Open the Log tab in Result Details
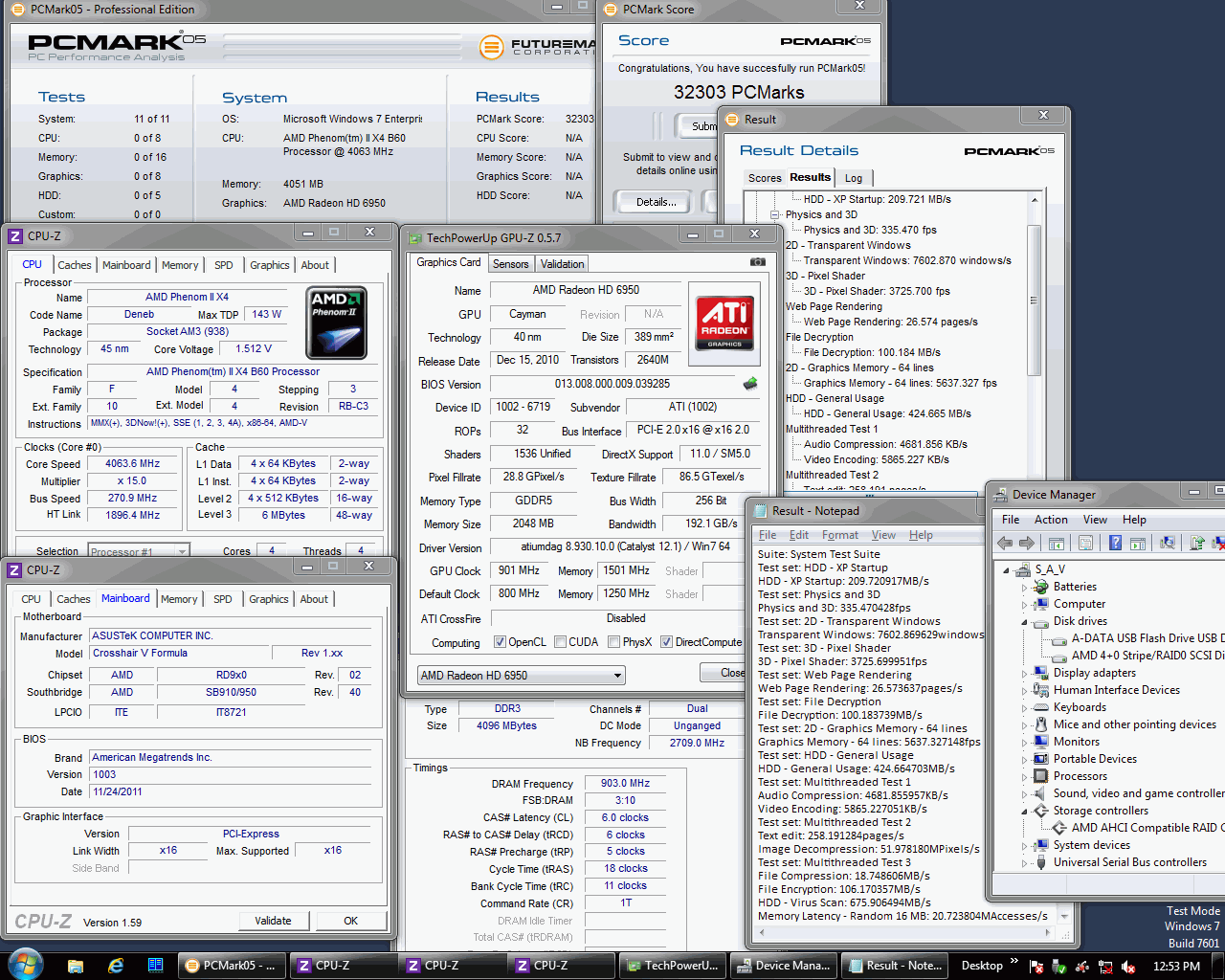This screenshot has width=1225, height=980. pyautogui.click(x=854, y=178)
